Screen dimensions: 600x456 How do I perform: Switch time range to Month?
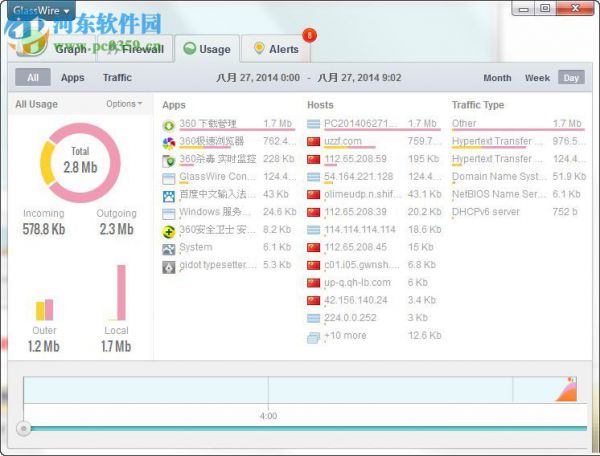click(x=497, y=78)
